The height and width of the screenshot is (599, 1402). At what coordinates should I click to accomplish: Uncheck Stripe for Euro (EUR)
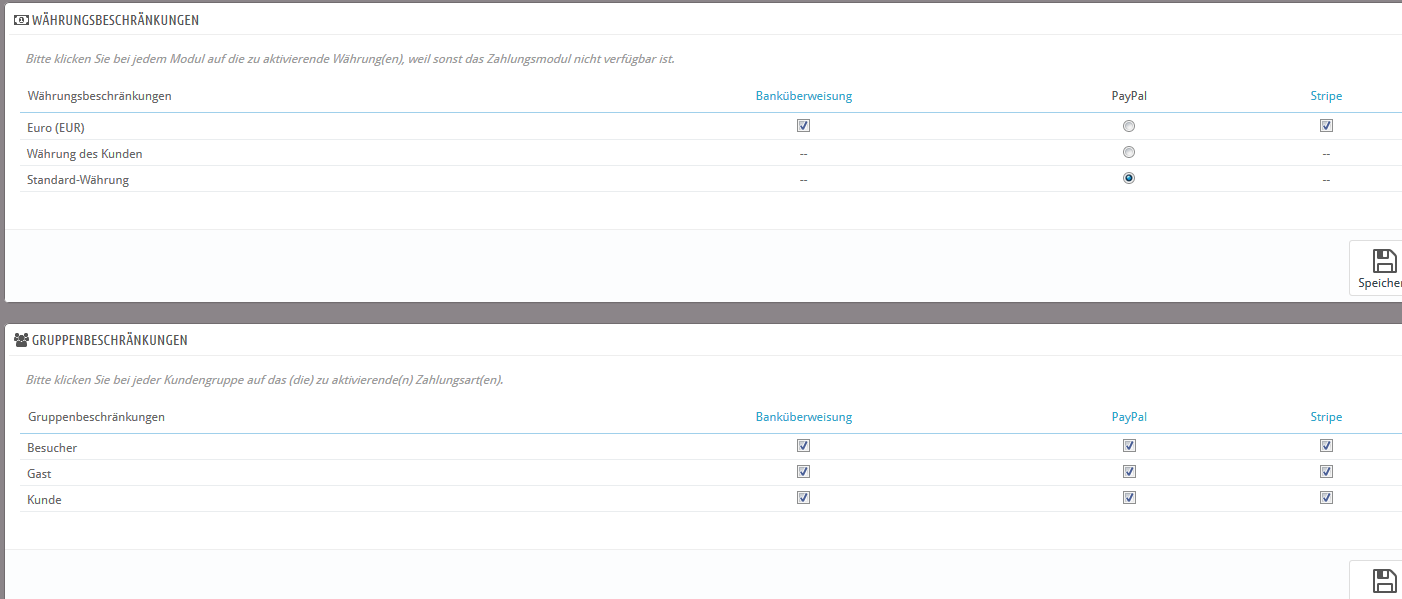tap(1326, 126)
